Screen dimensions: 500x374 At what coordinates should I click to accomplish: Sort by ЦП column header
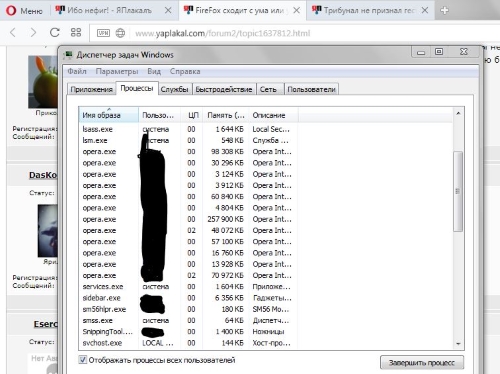click(191, 115)
